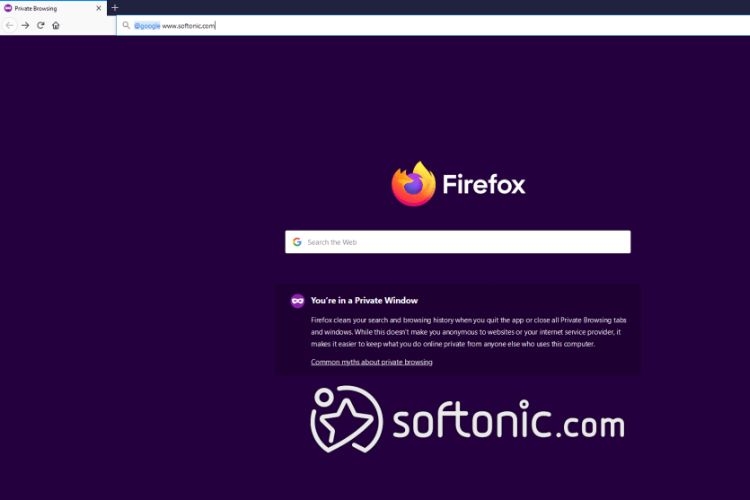Click the private mask icon beside heading
The width and height of the screenshot is (750, 500).
click(298, 300)
